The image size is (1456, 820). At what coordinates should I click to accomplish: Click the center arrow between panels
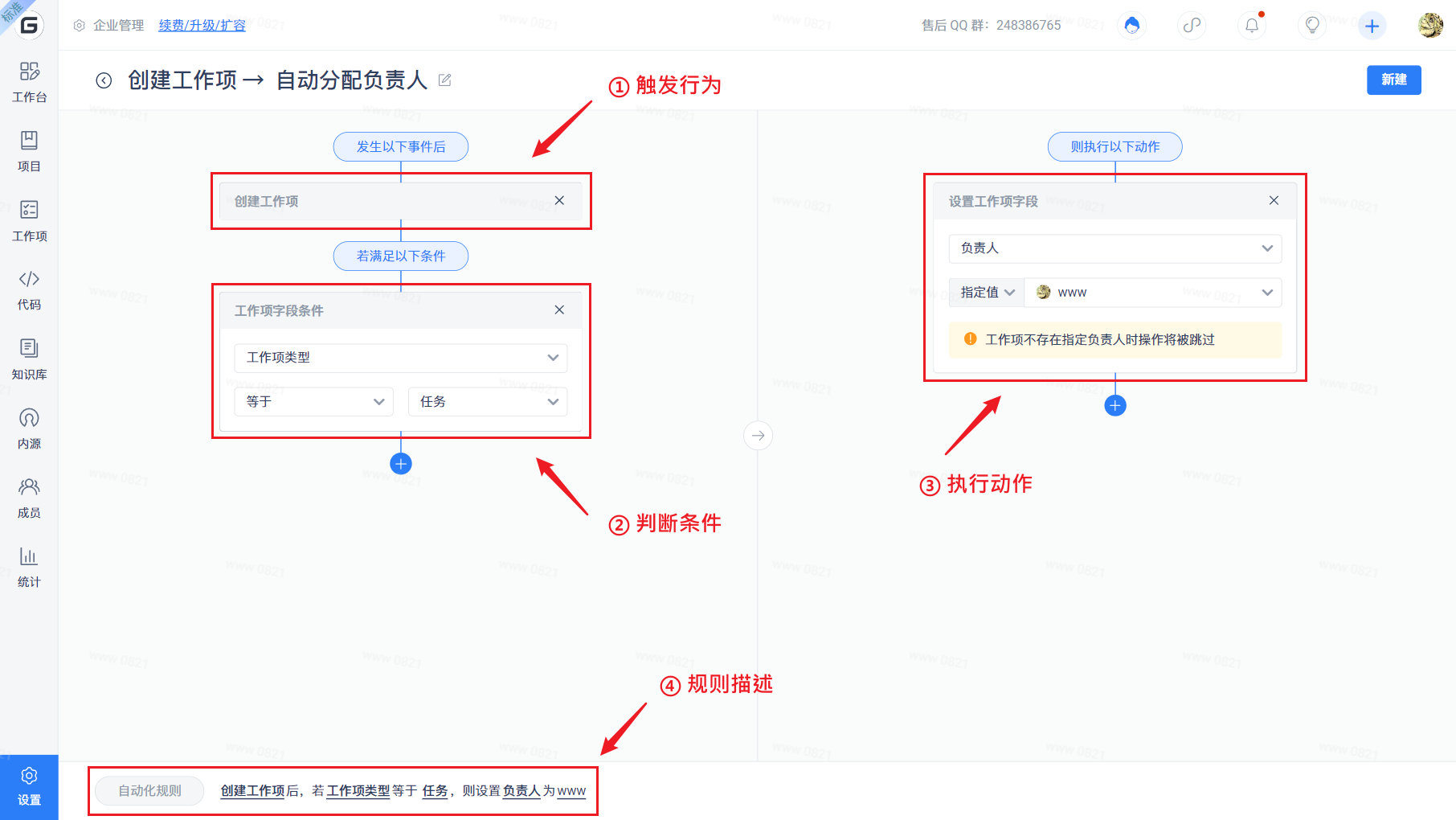click(x=758, y=436)
